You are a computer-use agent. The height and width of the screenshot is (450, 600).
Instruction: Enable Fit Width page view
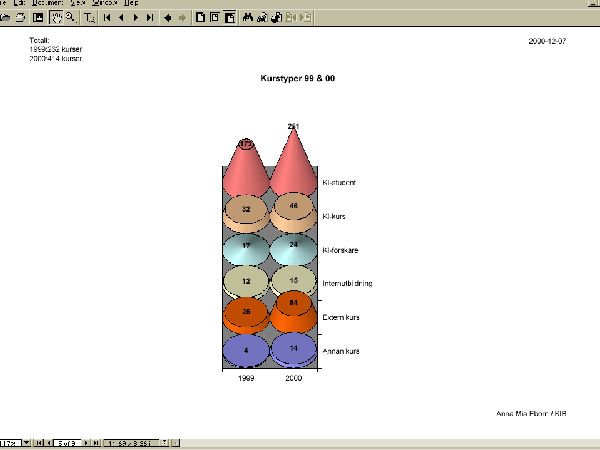pos(229,17)
